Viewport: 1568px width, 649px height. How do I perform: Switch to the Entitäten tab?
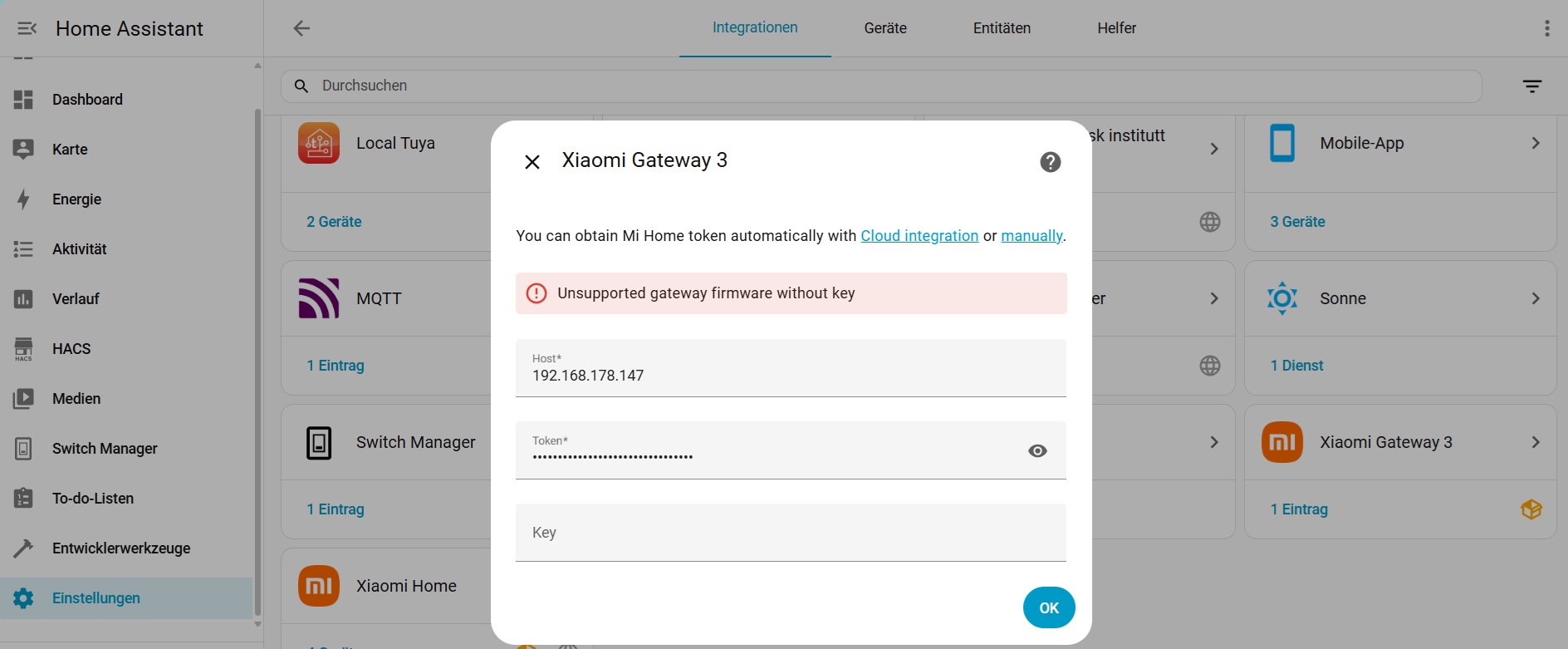(1002, 28)
